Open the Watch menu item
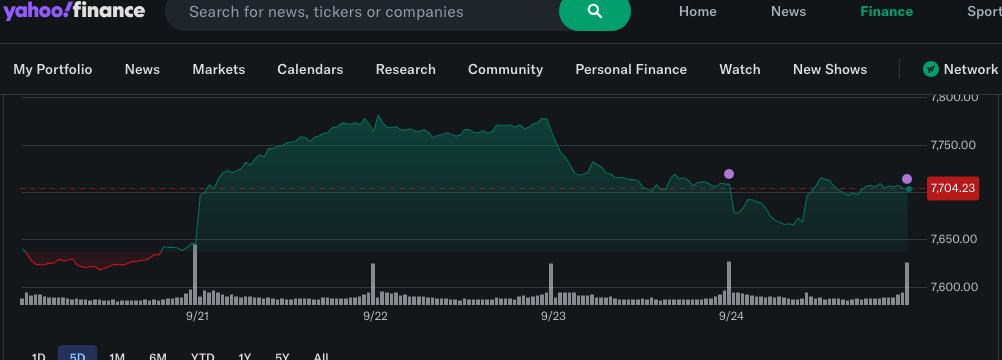The image size is (1002, 360). [740, 69]
